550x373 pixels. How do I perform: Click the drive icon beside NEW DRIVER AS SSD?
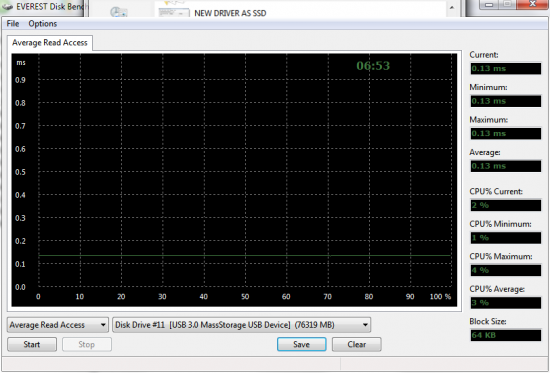click(x=174, y=12)
